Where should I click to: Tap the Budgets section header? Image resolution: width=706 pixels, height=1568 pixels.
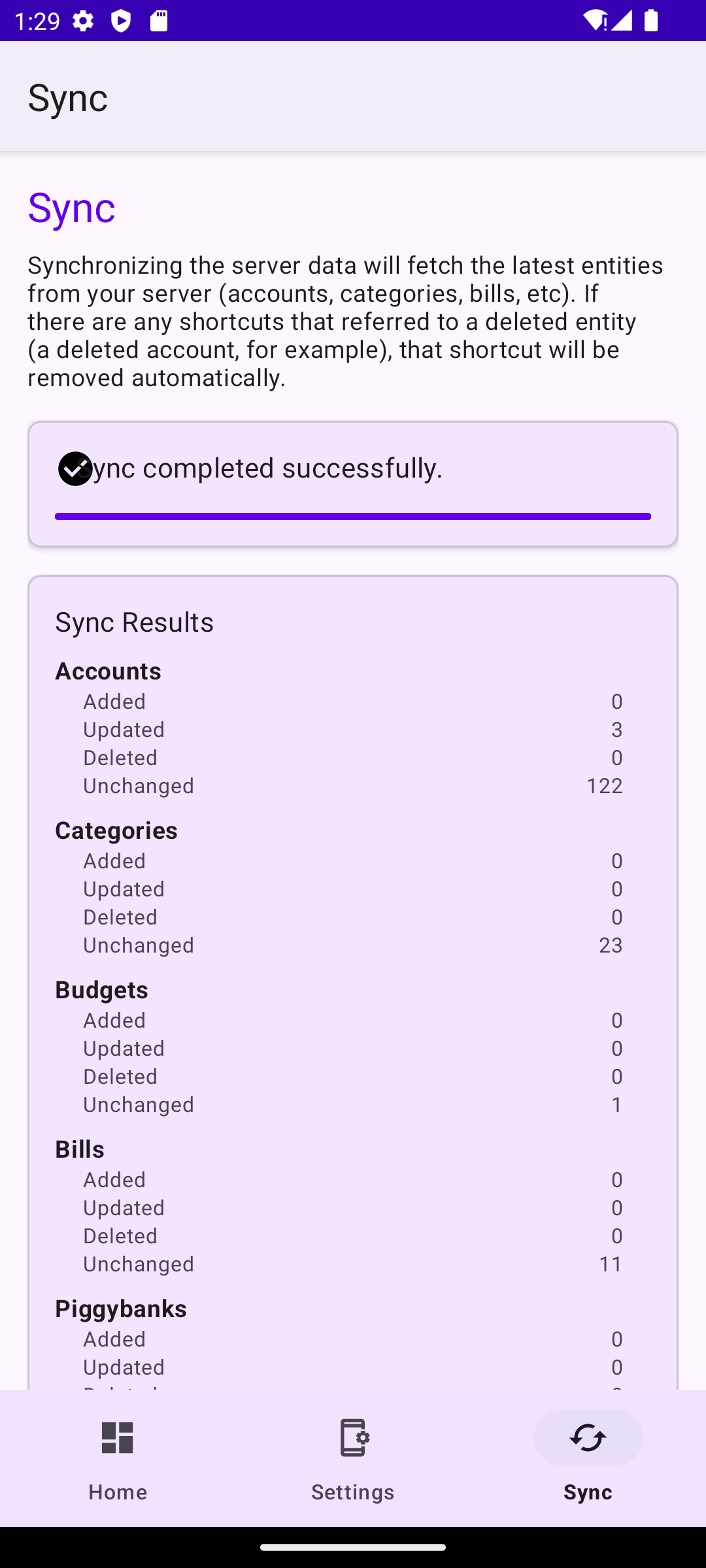coord(101,990)
